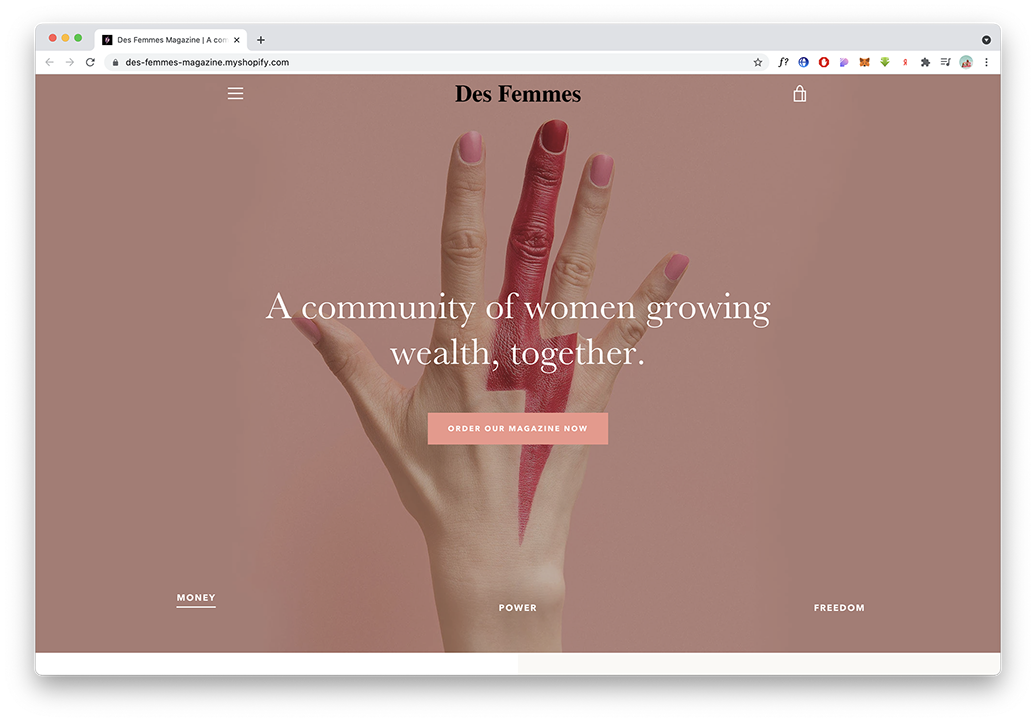Switch to the Freedom slide
Image resolution: width=1036 pixels, height=722 pixels.
[x=839, y=608]
